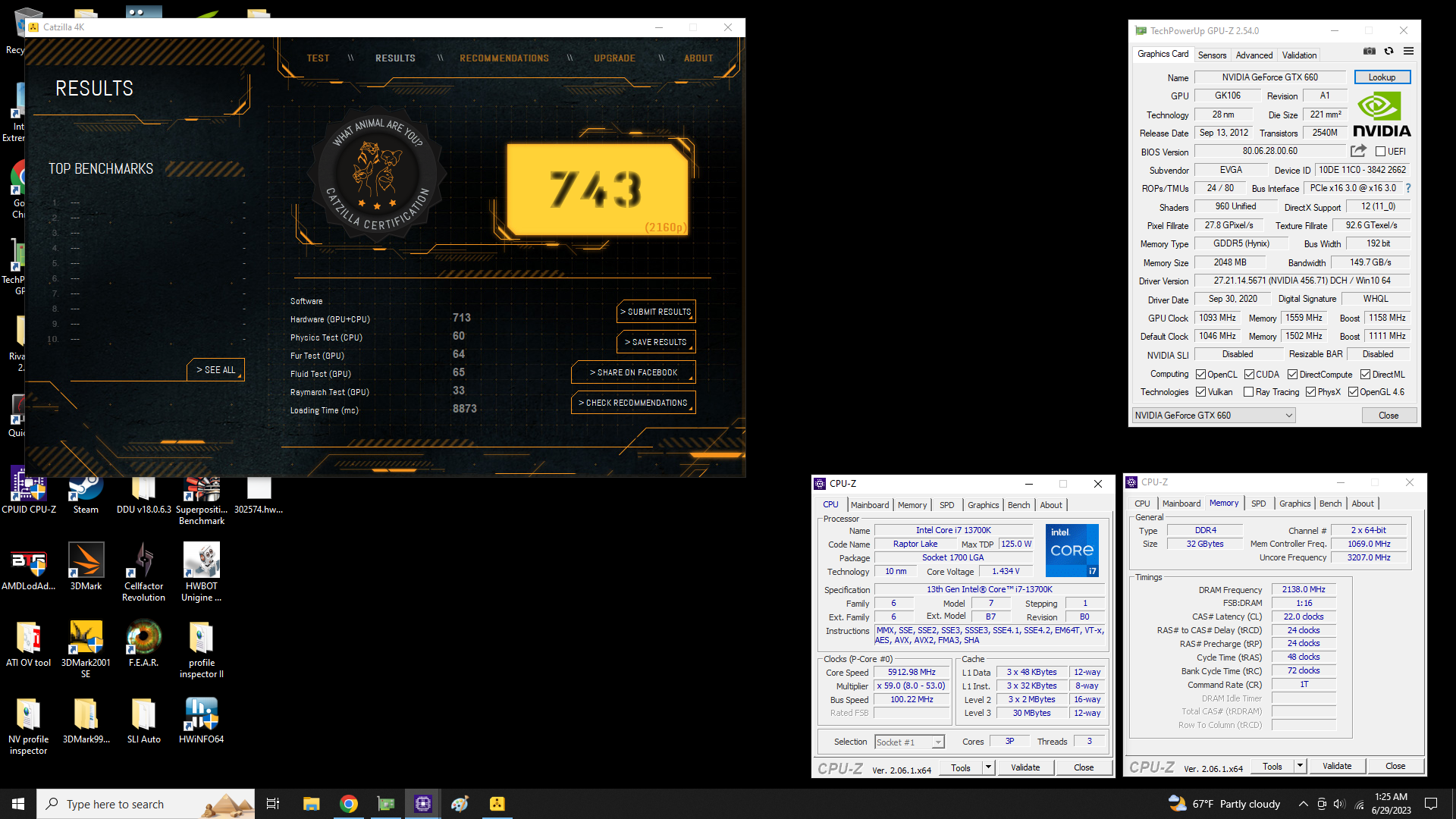Viewport: 1456px width, 819px height.
Task: Toggle the DirectCompute checkbox
Action: click(1292, 375)
